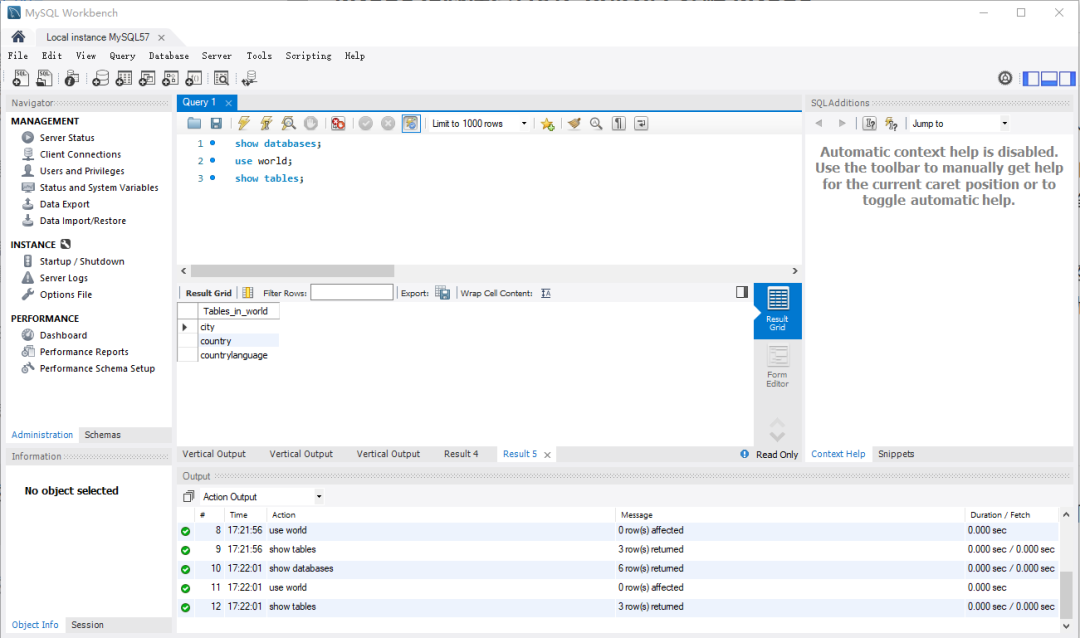Save the script with the floppy icon
The height and width of the screenshot is (638, 1080).
(x=216, y=123)
